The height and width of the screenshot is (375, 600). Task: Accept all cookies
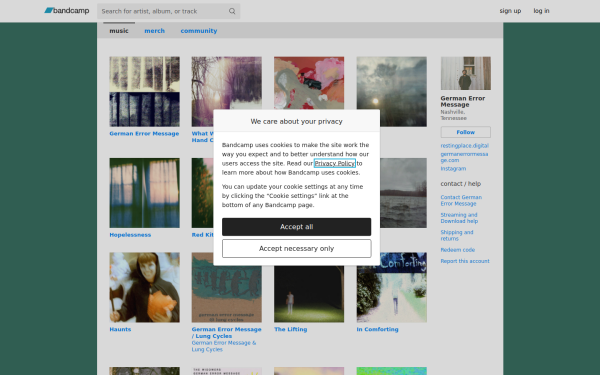297,227
